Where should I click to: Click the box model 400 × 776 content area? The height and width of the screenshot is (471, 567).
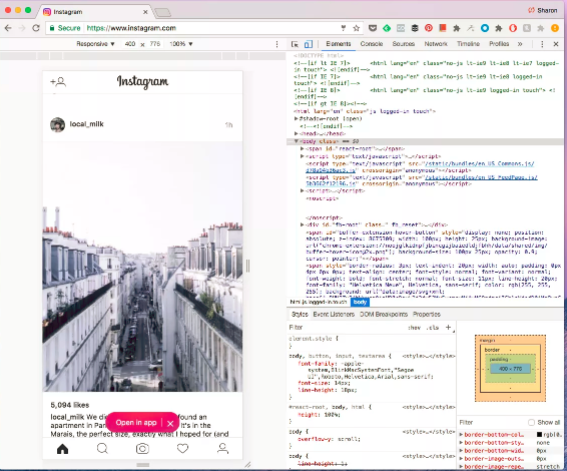click(510, 369)
